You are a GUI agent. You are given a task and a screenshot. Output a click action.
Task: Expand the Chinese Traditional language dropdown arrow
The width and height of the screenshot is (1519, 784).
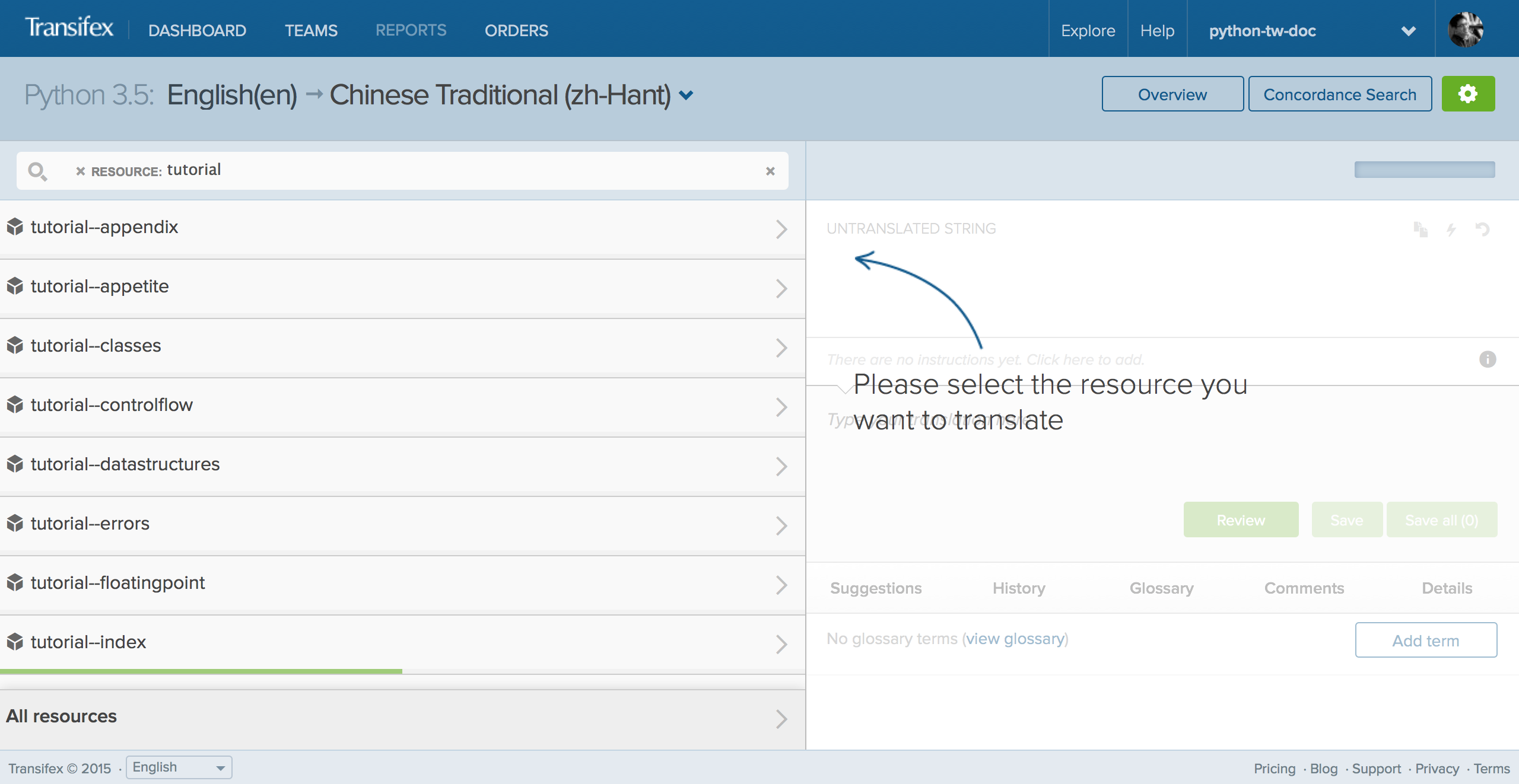tap(686, 95)
